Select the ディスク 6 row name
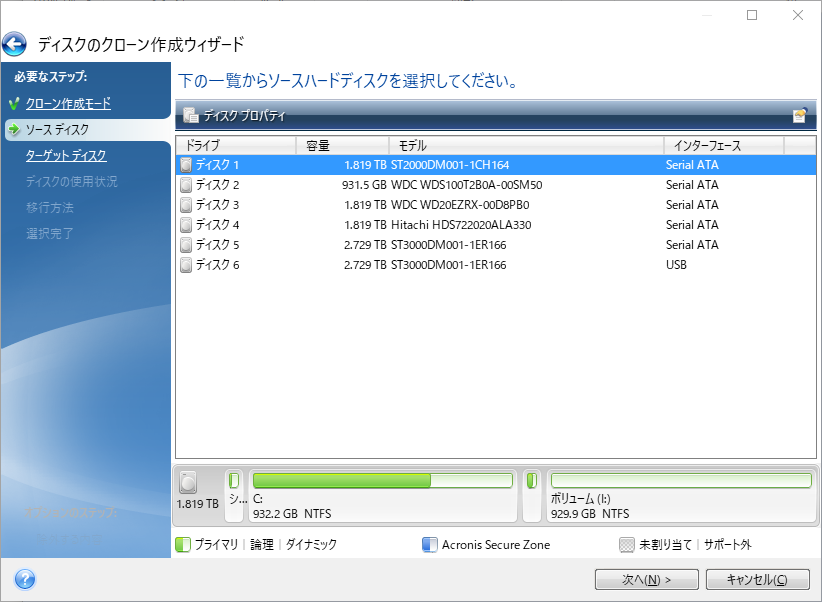Screen dimensions: 822x602 [x=218, y=265]
